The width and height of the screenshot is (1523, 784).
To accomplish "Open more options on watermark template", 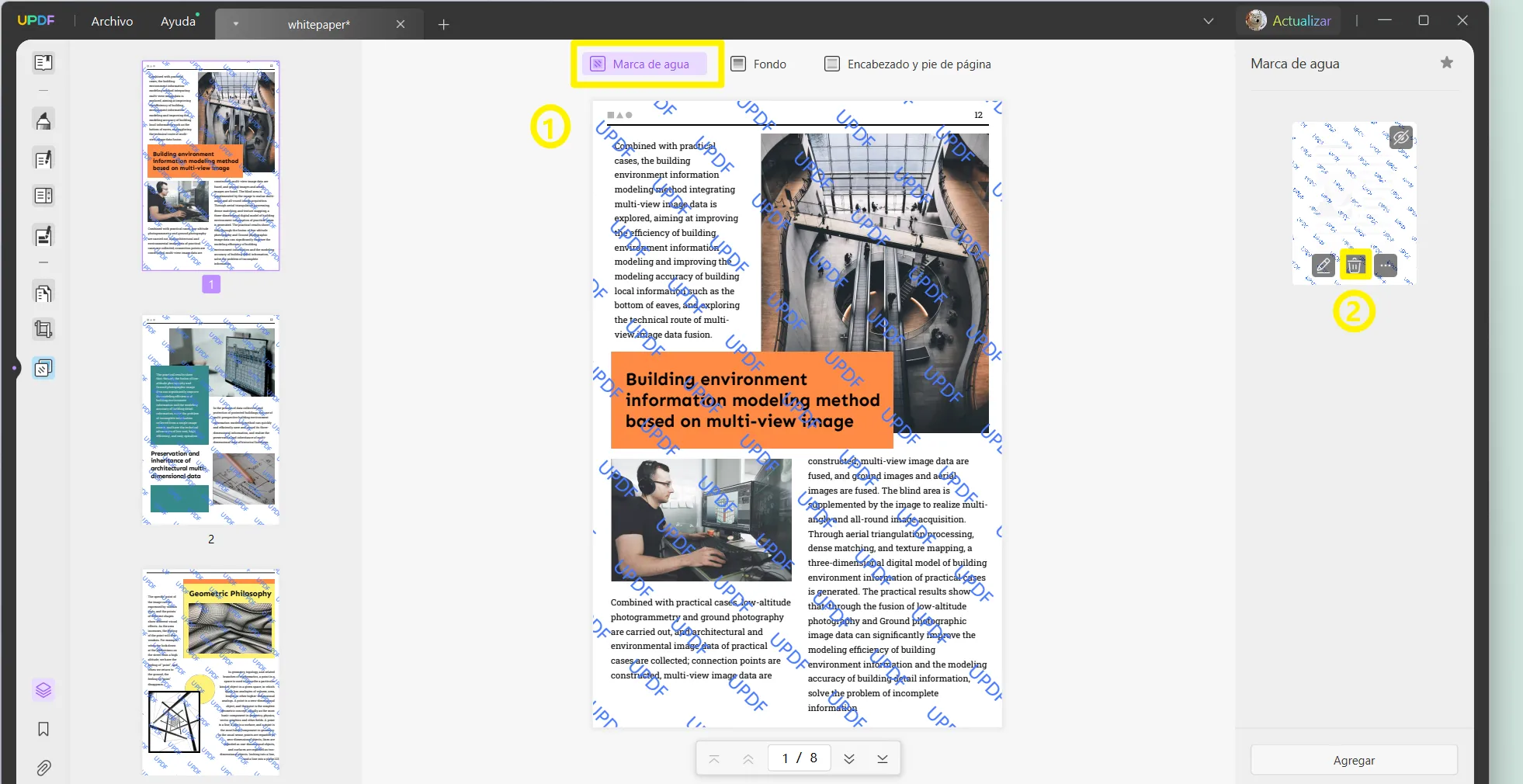I will (x=1386, y=265).
